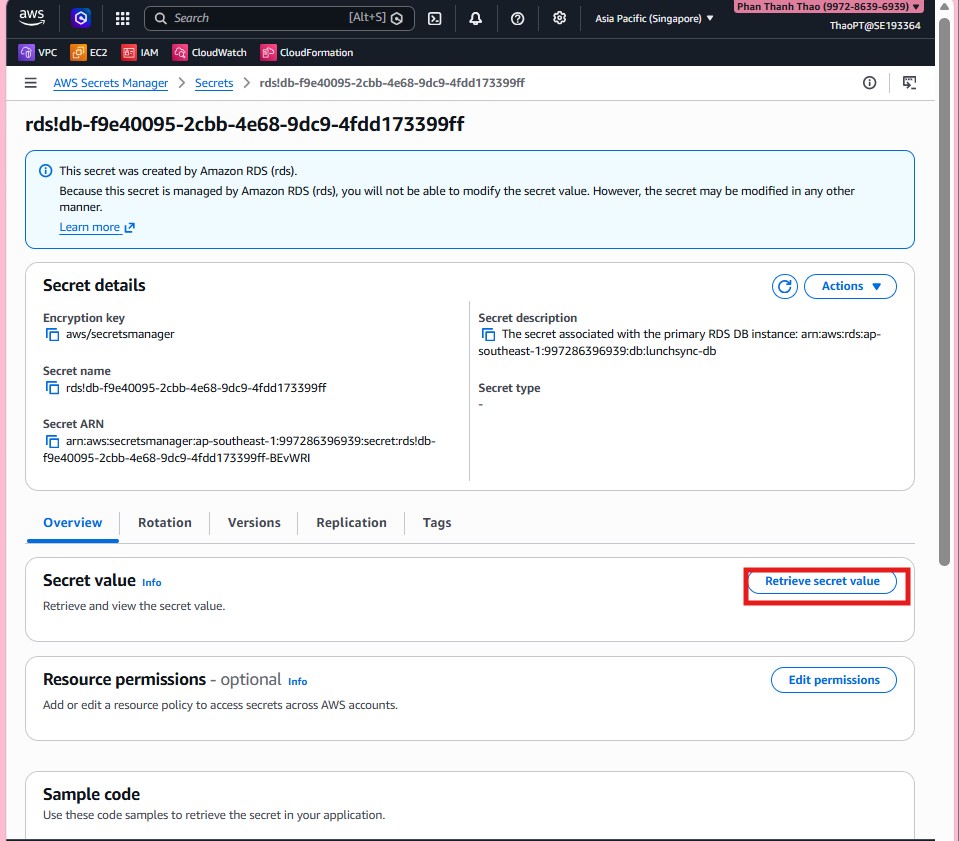Copy the secret name

tap(53, 388)
